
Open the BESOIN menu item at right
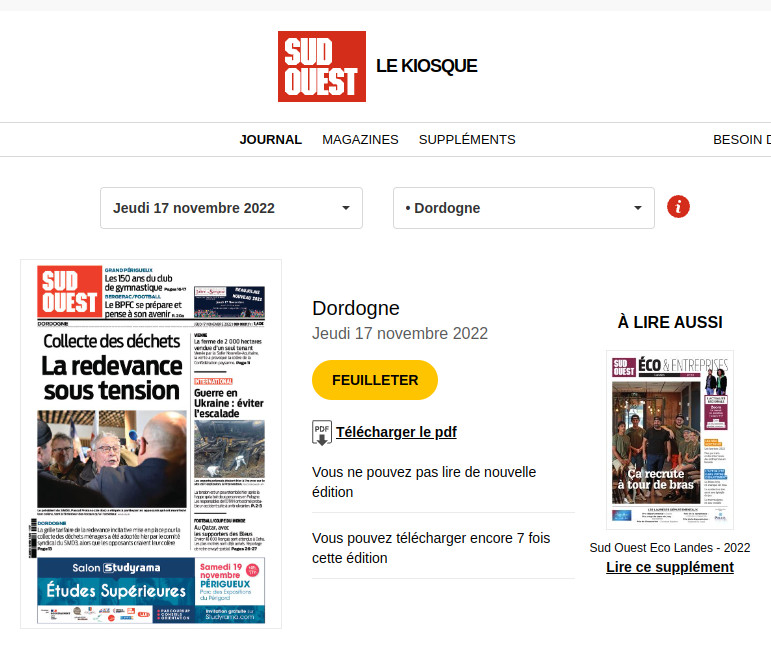(x=741, y=140)
